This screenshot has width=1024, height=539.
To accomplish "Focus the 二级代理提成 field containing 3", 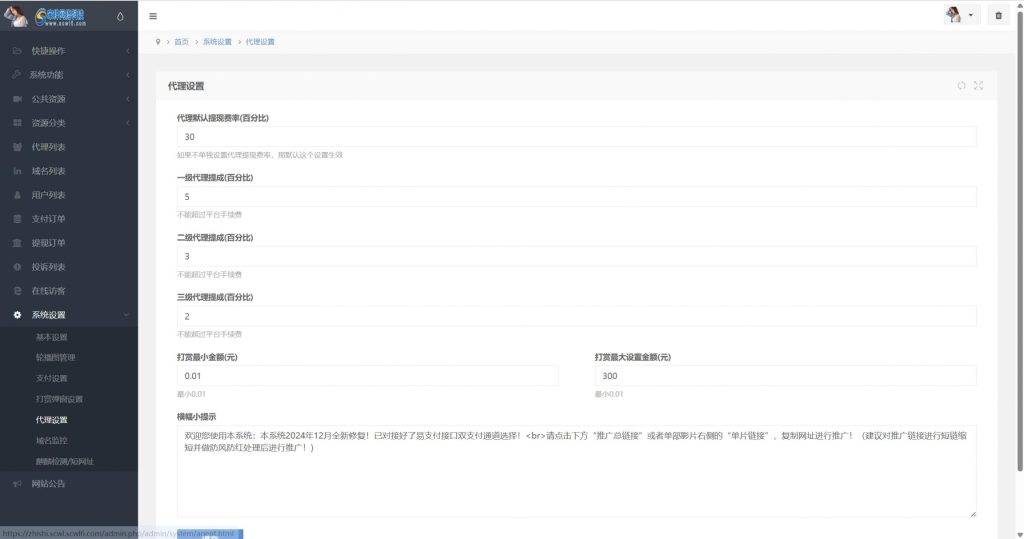I will click(577, 256).
